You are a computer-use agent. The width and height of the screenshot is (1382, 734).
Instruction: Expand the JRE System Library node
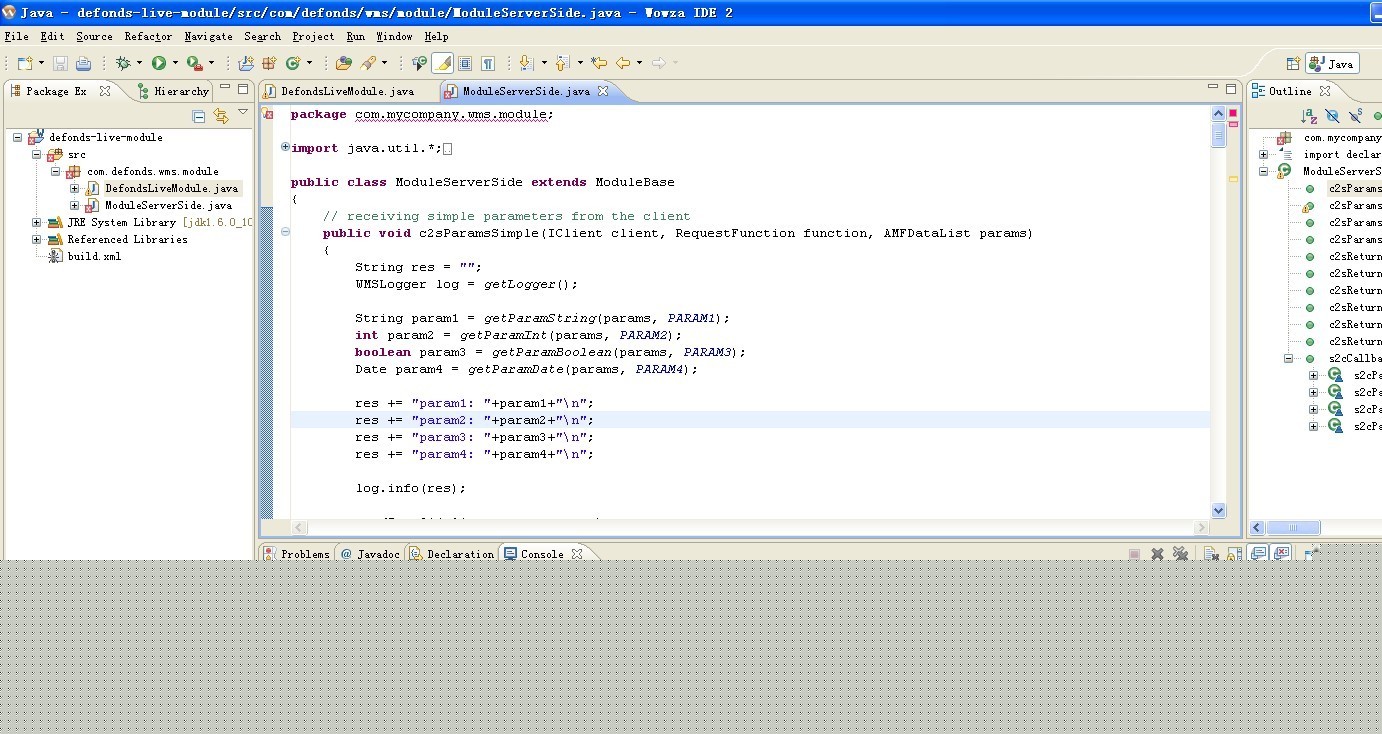37,222
